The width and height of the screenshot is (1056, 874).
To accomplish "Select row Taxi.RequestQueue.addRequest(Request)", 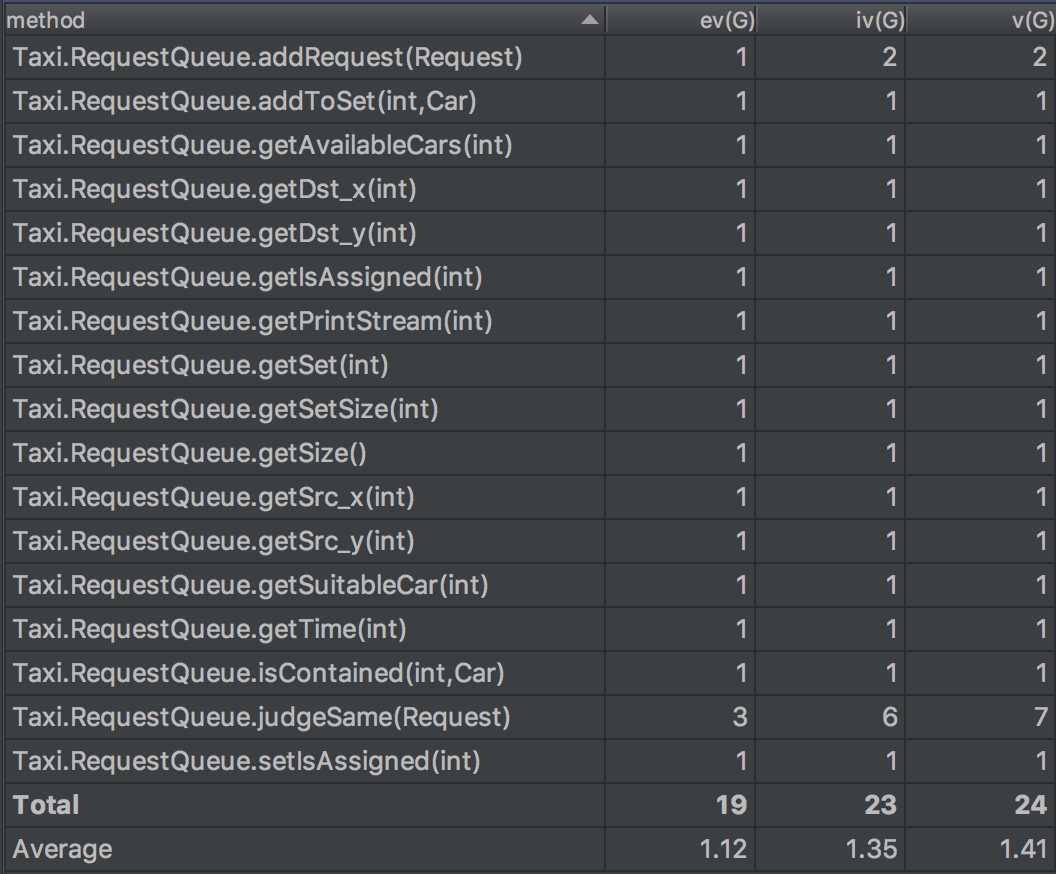I will point(528,57).
